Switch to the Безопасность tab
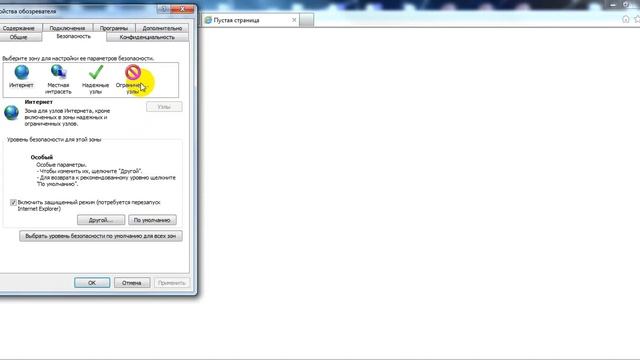This screenshot has height=360, width=640. [73, 36]
